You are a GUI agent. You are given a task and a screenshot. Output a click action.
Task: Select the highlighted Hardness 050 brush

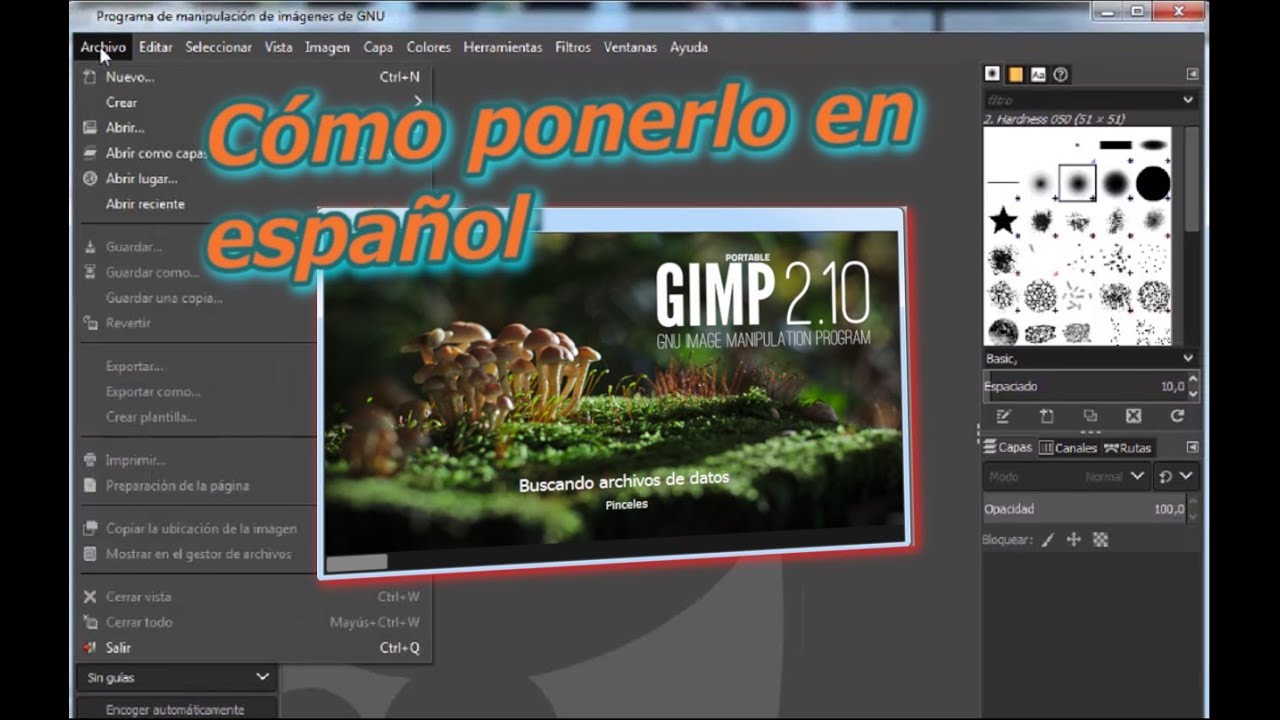point(1077,183)
